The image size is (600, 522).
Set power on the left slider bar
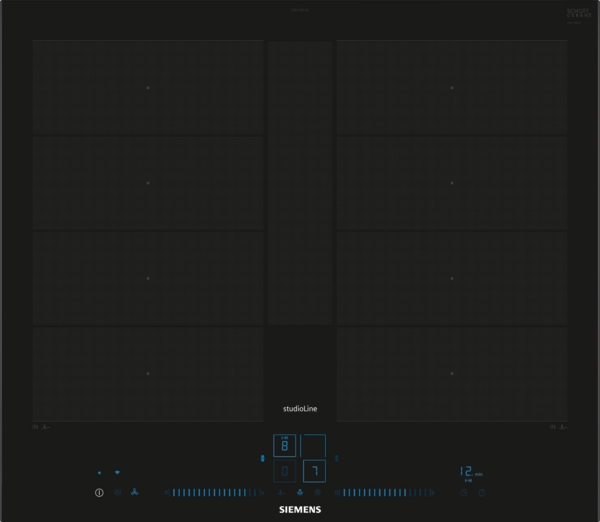215,492
